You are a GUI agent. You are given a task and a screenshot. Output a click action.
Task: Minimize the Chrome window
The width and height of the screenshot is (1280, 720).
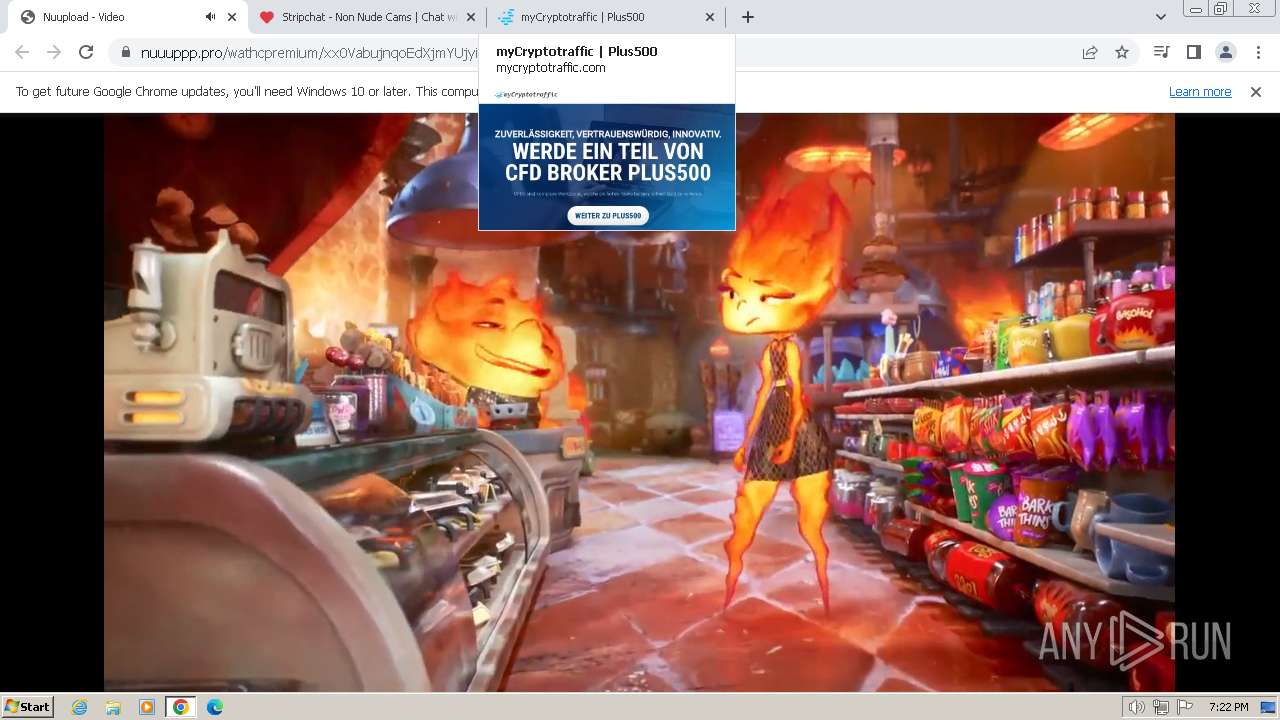pyautogui.click(x=1195, y=9)
